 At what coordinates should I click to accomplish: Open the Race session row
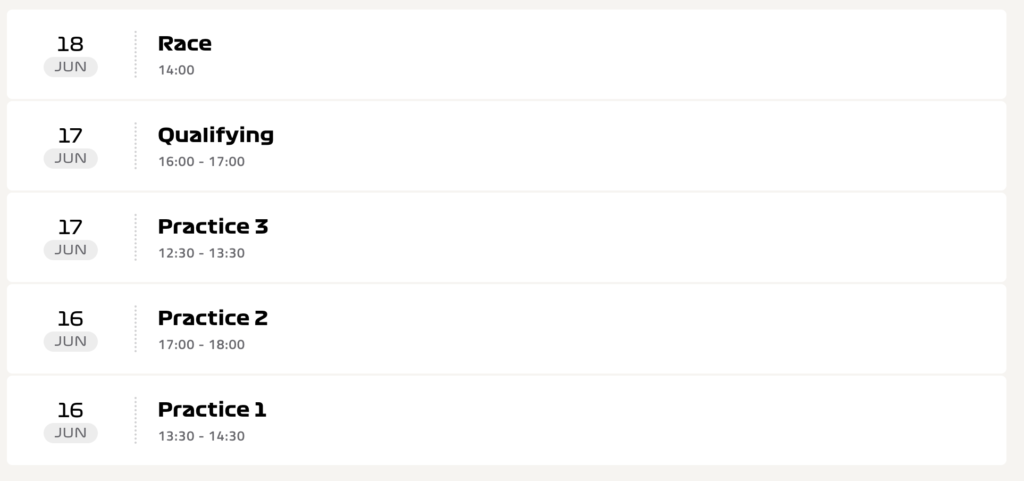[x=506, y=54]
